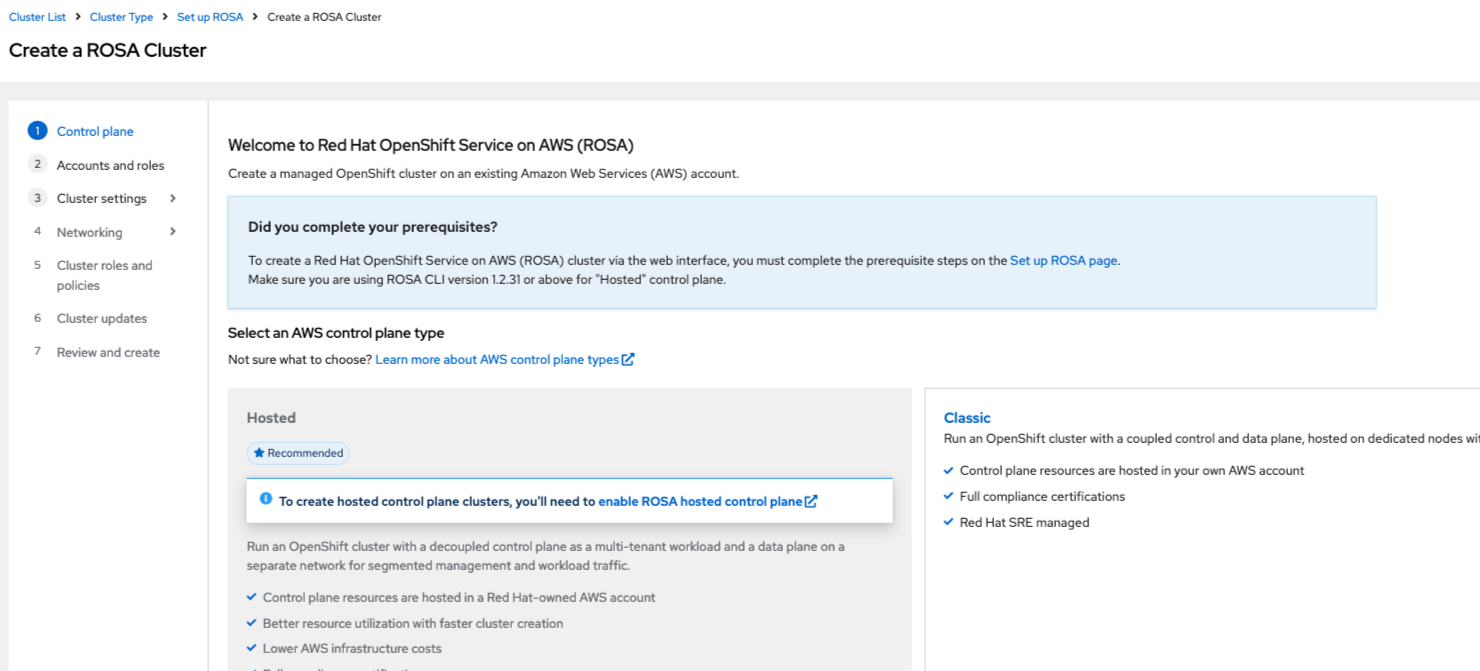Click Cluster Type breadcrumb link
The height and width of the screenshot is (671, 1480).
pos(121,17)
